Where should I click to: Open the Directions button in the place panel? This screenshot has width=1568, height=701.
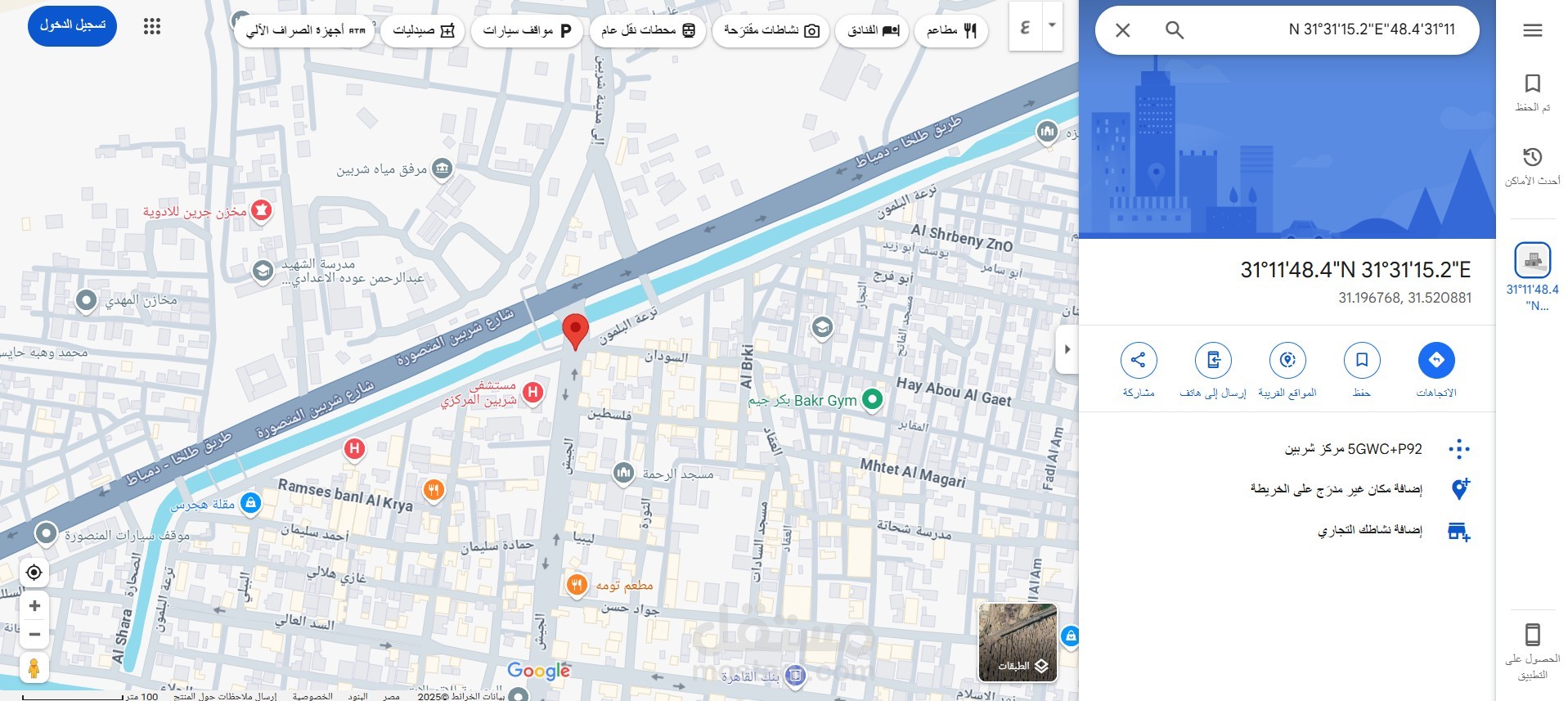tap(1435, 360)
